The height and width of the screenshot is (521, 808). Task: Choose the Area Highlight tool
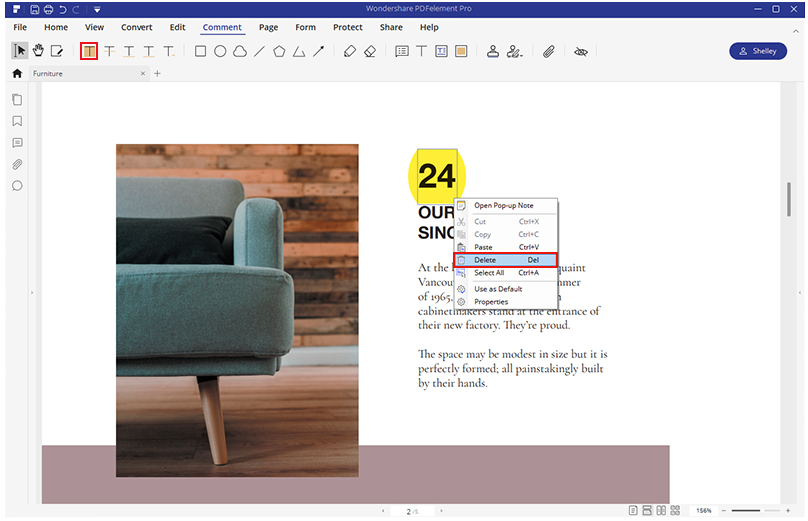[x=461, y=51]
